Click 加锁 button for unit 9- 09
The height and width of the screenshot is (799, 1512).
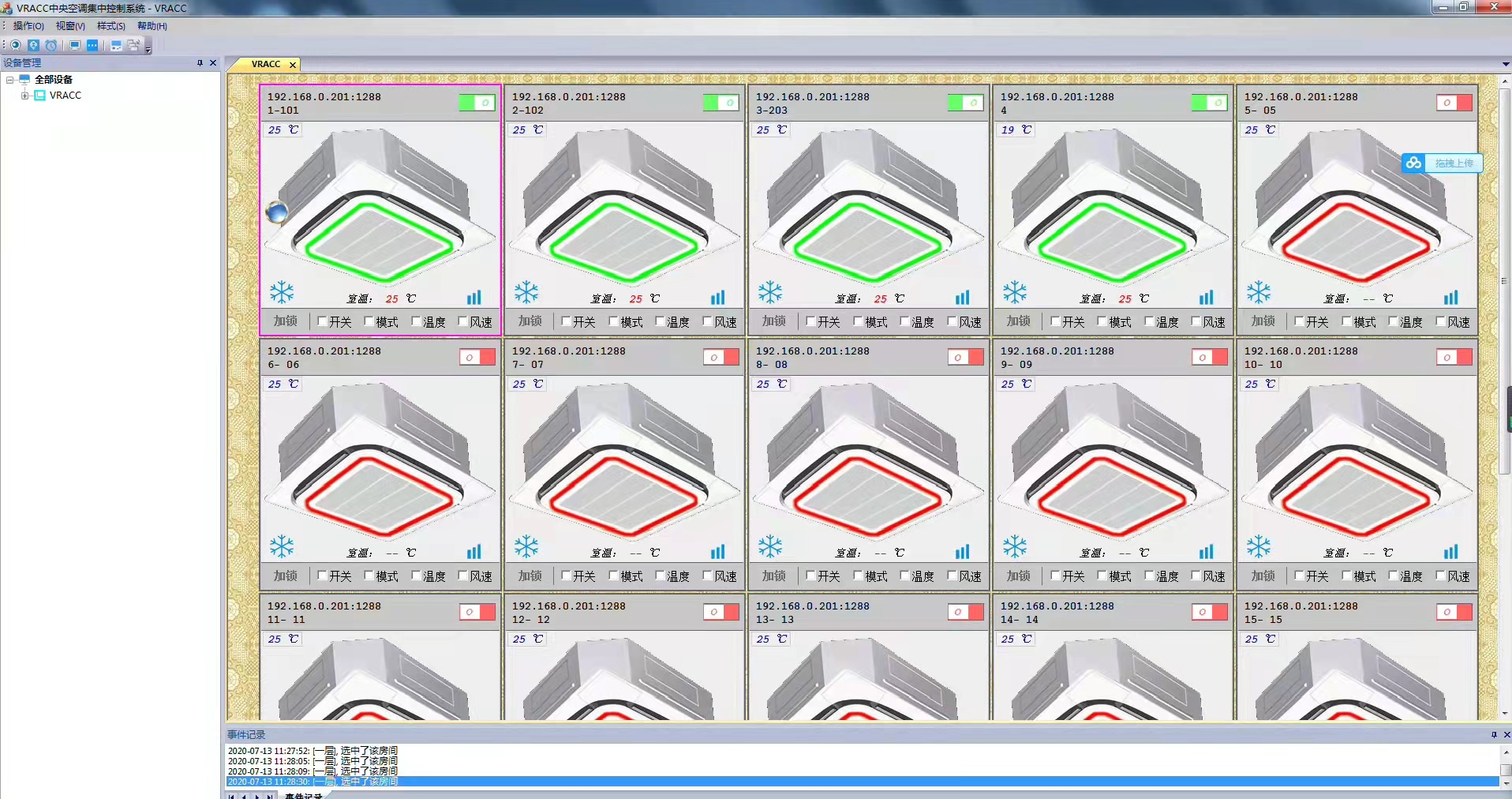[x=1019, y=576]
